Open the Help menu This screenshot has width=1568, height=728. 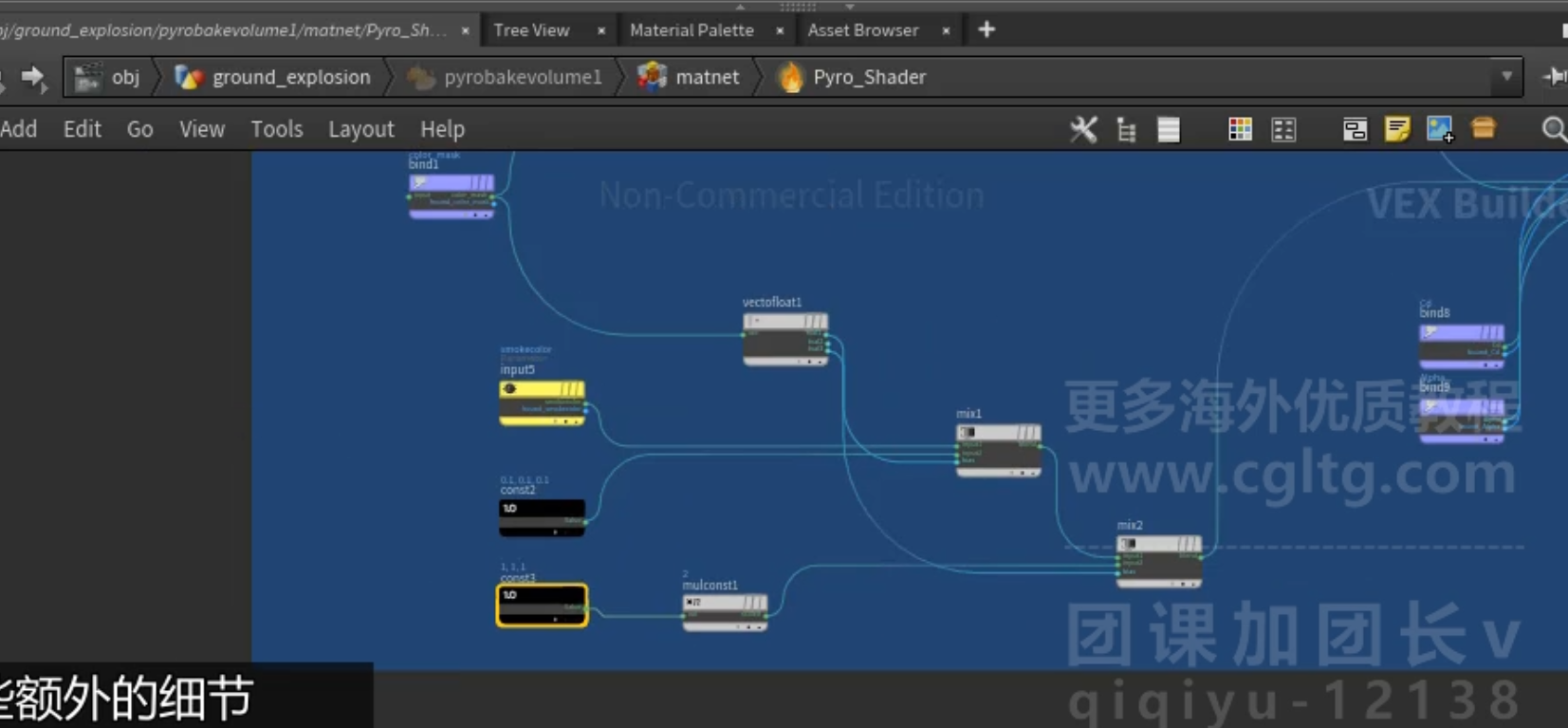point(442,129)
